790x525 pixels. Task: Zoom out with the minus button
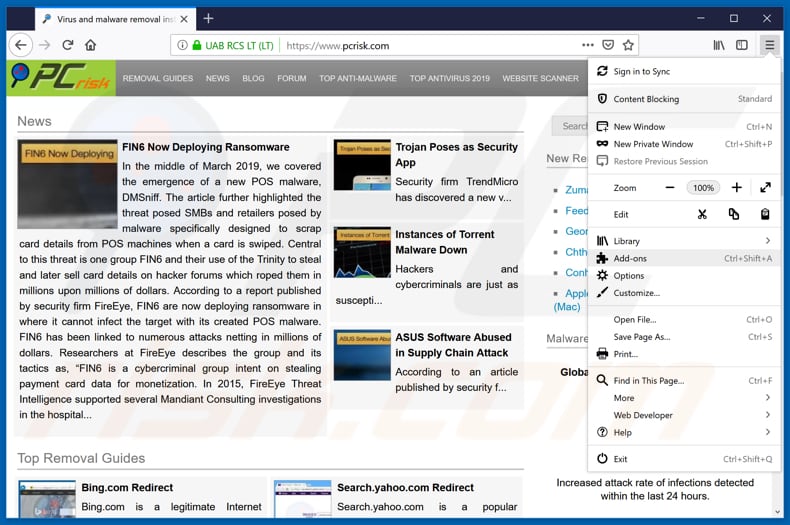[670, 187]
